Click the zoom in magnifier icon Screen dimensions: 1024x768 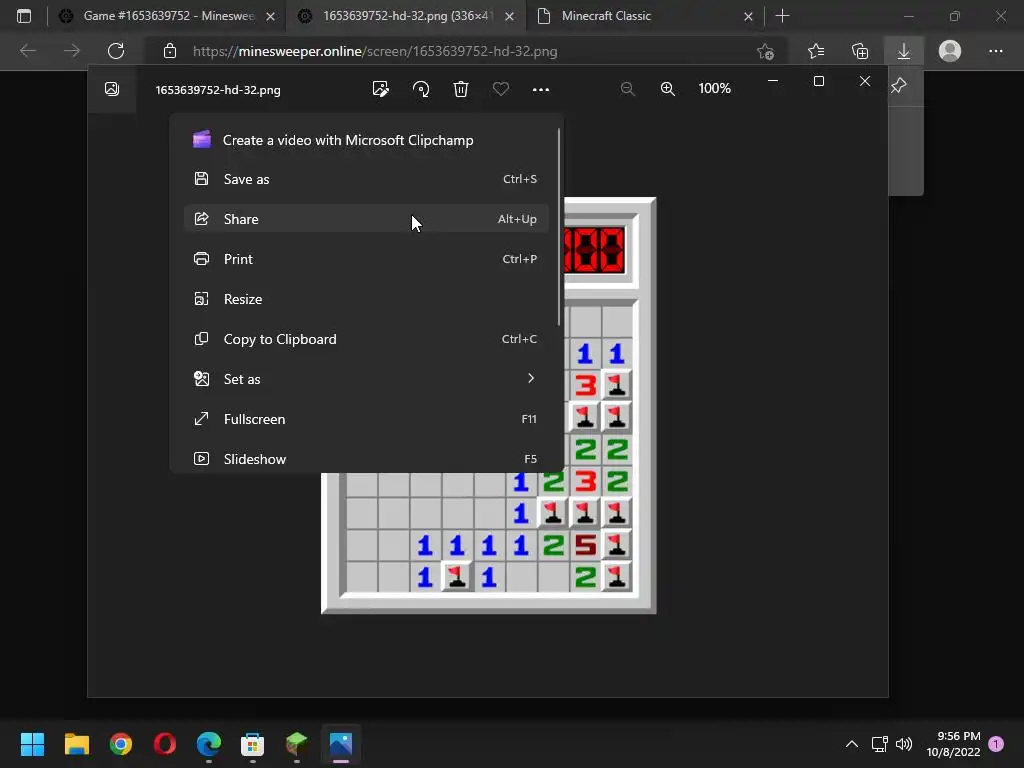[x=667, y=89]
